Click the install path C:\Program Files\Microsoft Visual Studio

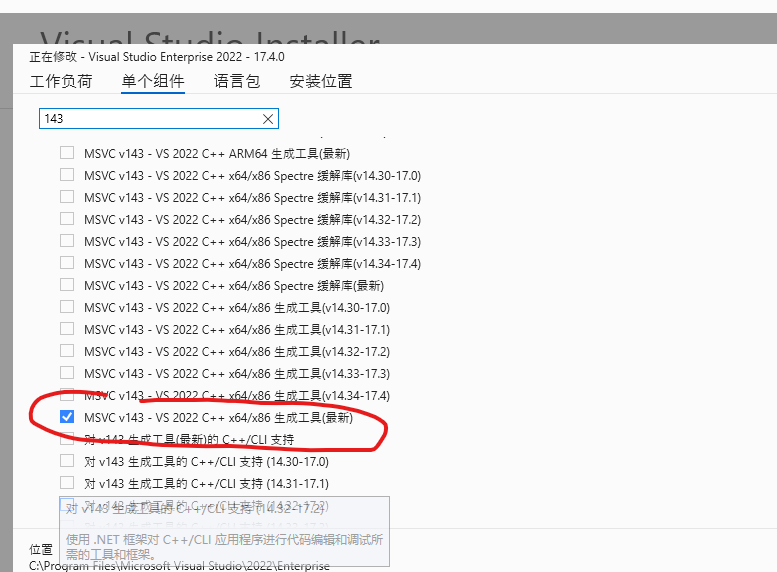click(179, 566)
